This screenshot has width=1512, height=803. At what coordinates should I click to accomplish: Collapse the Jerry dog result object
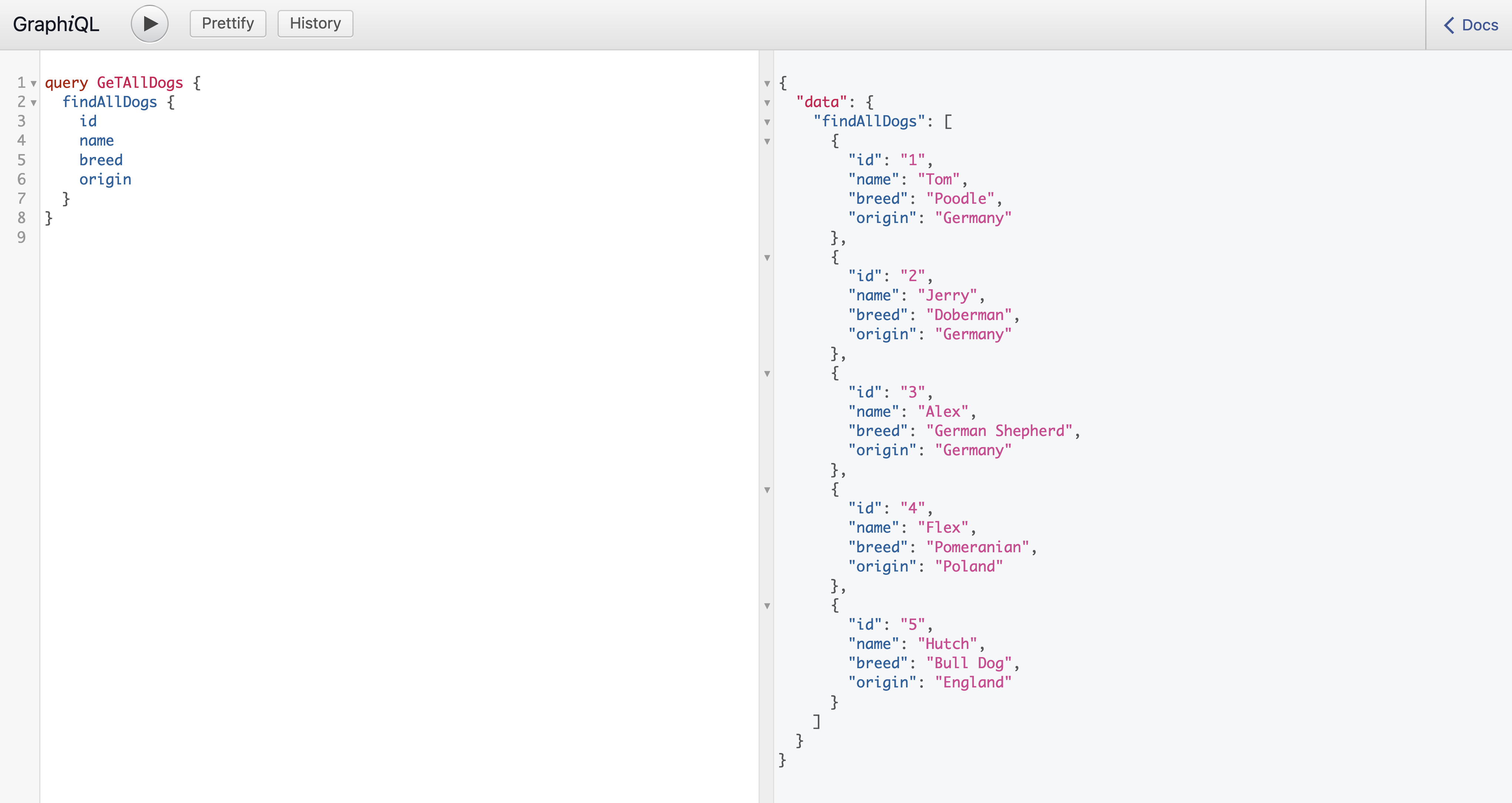767,257
